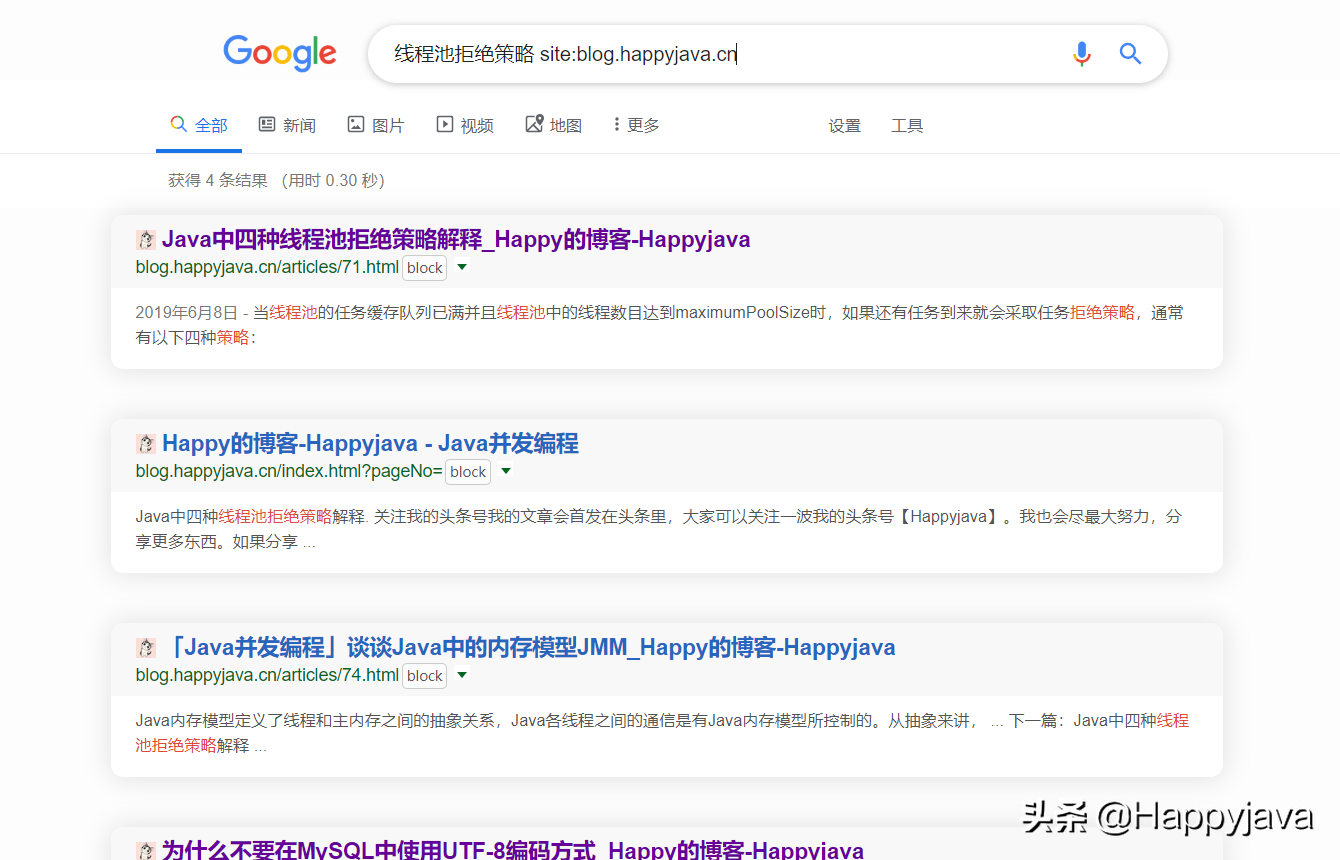Click the snippet text starting 'Java内存模型定义了线程'
The height and width of the screenshot is (860, 1340).
click(x=662, y=733)
